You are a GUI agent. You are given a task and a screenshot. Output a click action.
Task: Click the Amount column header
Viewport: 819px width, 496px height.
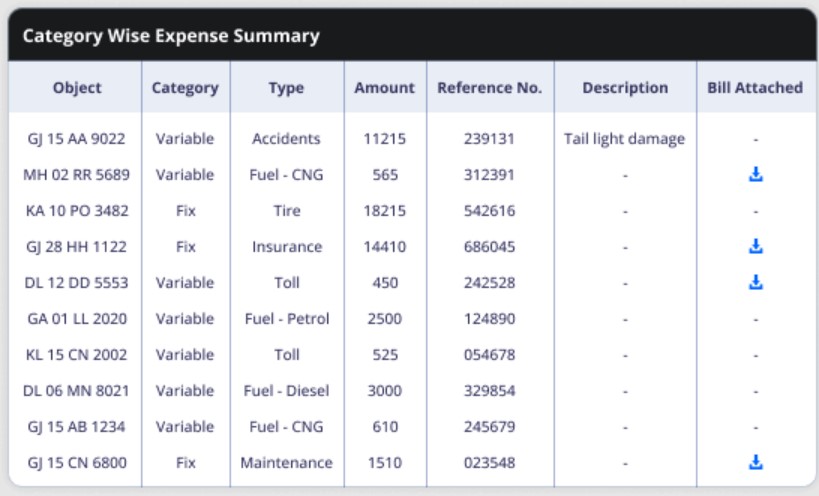click(x=384, y=88)
